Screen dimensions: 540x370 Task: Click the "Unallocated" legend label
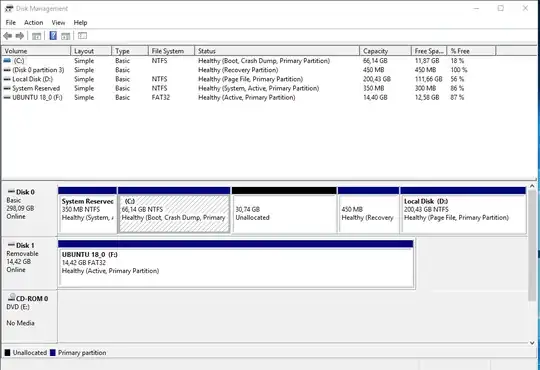(x=30, y=353)
